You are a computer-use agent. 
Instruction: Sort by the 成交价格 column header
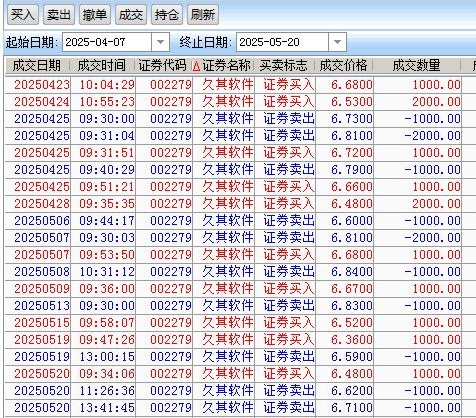point(343,66)
